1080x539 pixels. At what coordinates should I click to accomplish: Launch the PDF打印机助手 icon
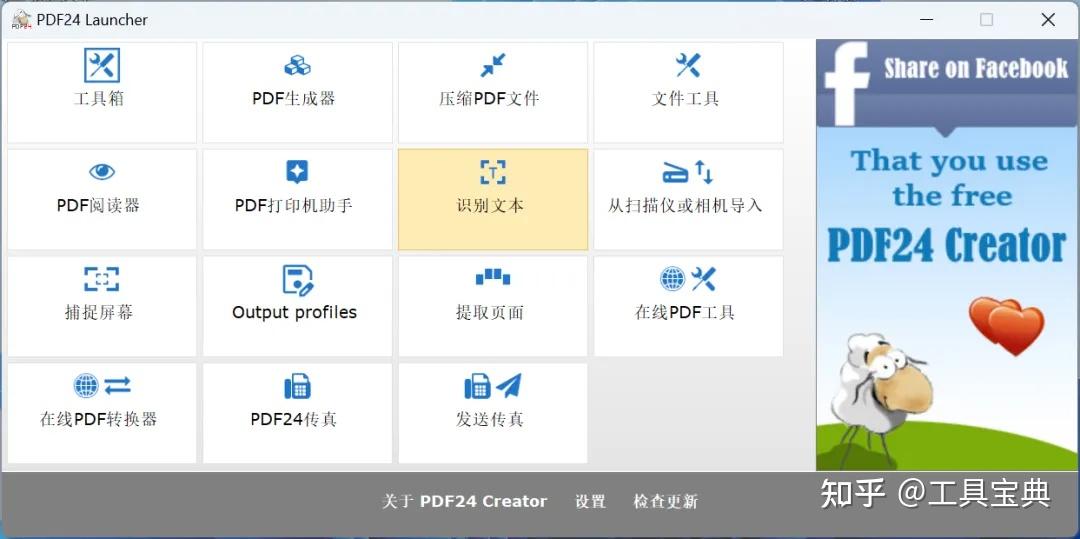[297, 172]
